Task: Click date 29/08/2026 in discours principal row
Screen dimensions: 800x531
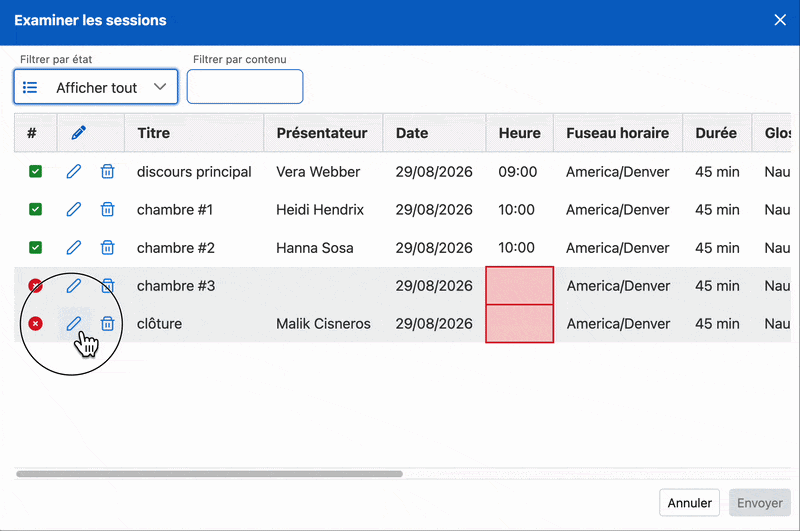Action: 434,172
